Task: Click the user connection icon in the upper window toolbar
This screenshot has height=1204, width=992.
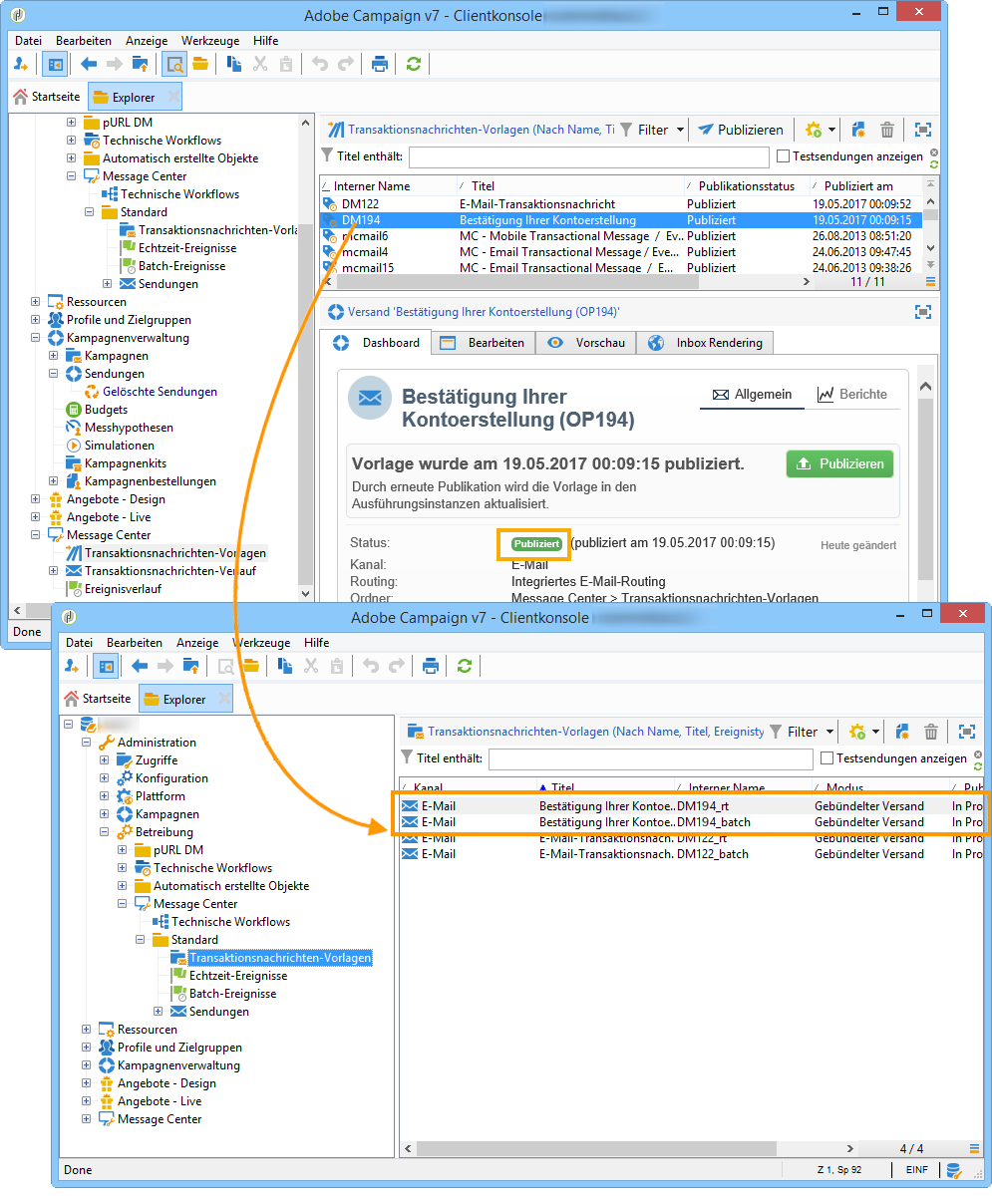Action: [21, 64]
